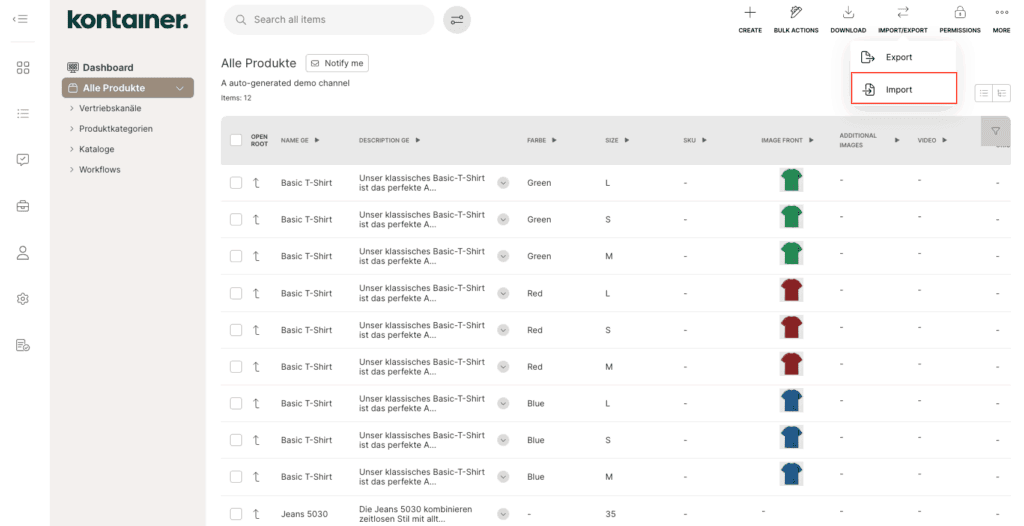This screenshot has width=1024, height=526.
Task: Open search filter settings icon
Action: tap(457, 20)
